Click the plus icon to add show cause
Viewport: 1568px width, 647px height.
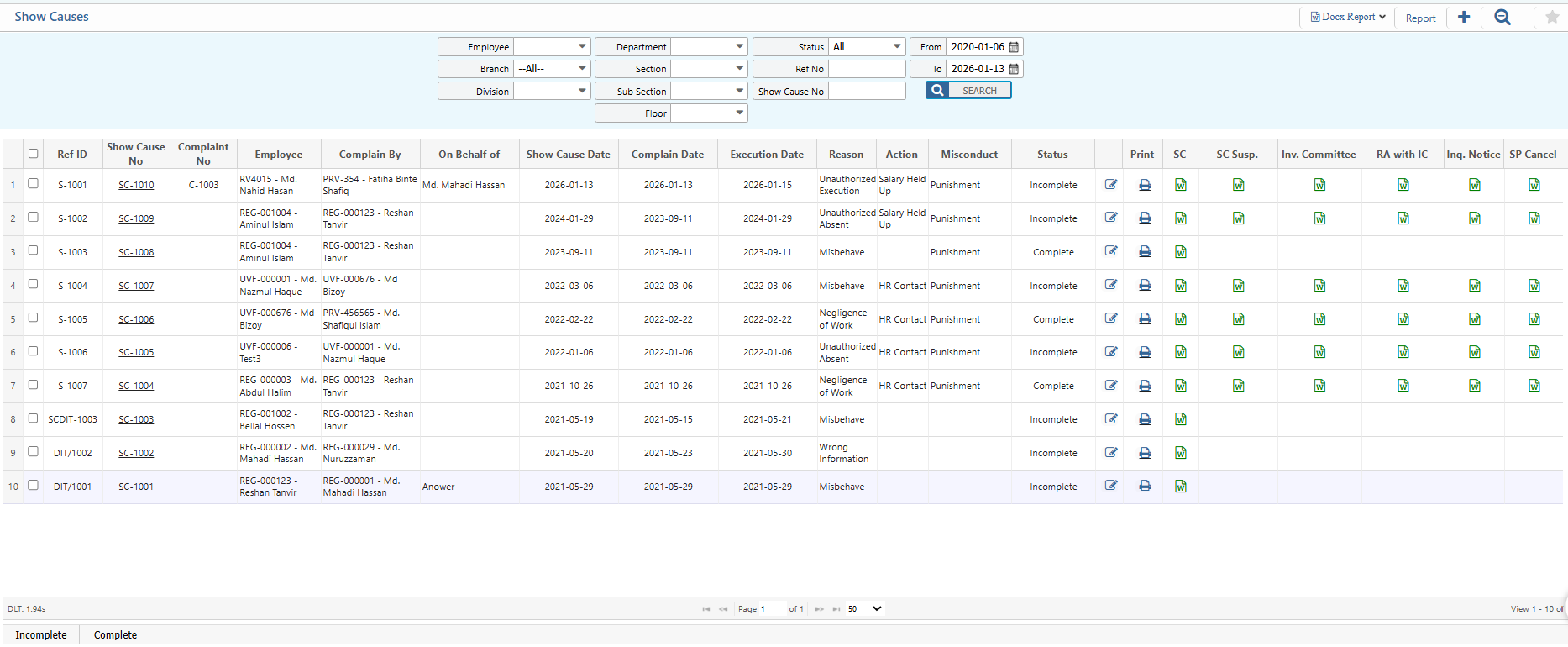click(1464, 18)
